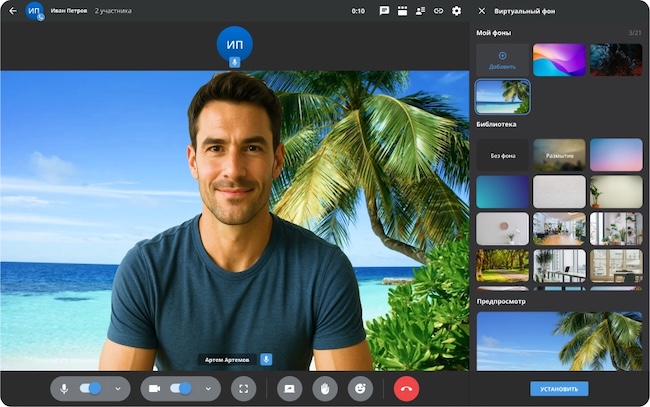The width and height of the screenshot is (650, 407).
Task: Close the Виртуальный фон panel
Action: (x=482, y=11)
